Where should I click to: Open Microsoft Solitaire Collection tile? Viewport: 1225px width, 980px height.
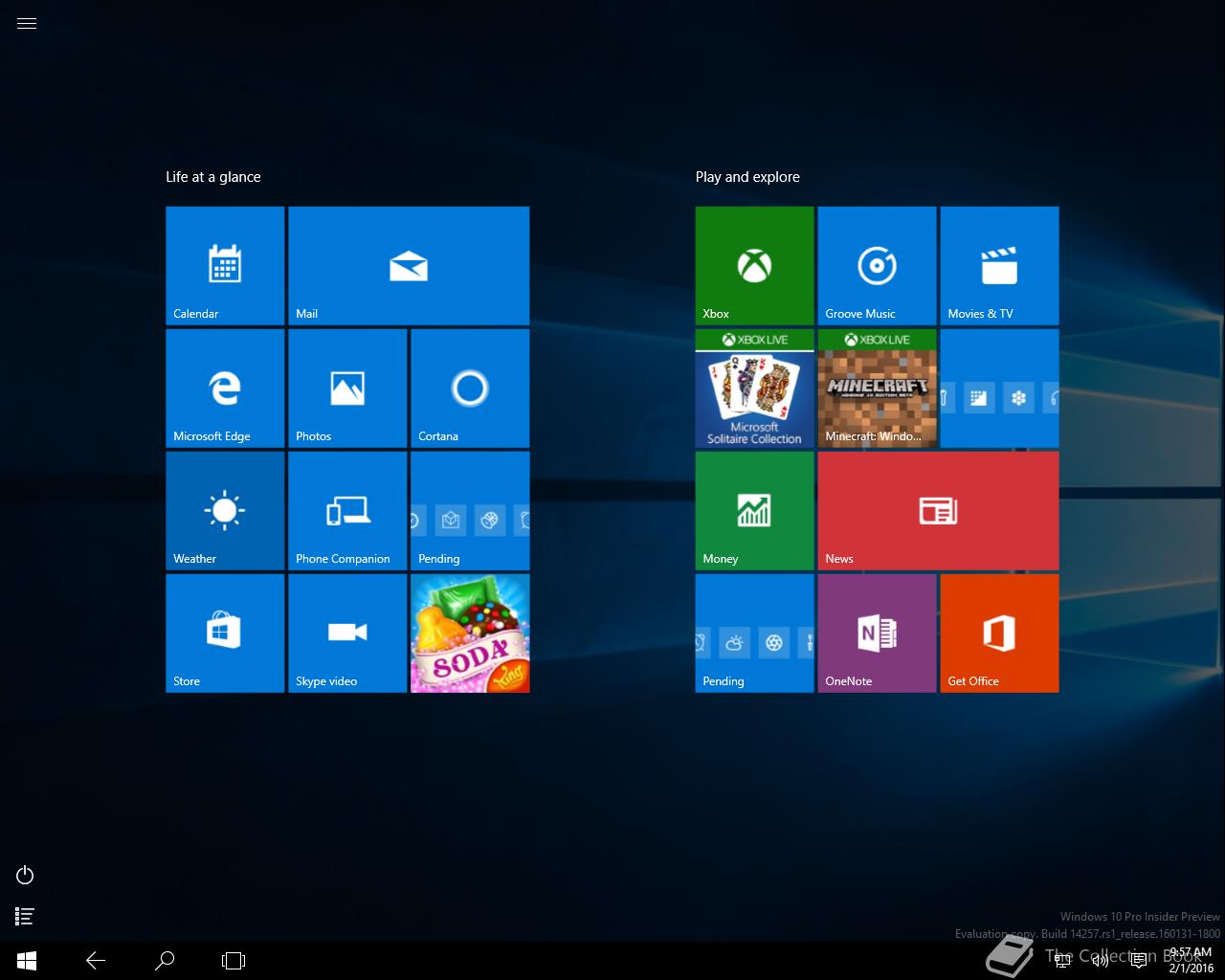755,389
